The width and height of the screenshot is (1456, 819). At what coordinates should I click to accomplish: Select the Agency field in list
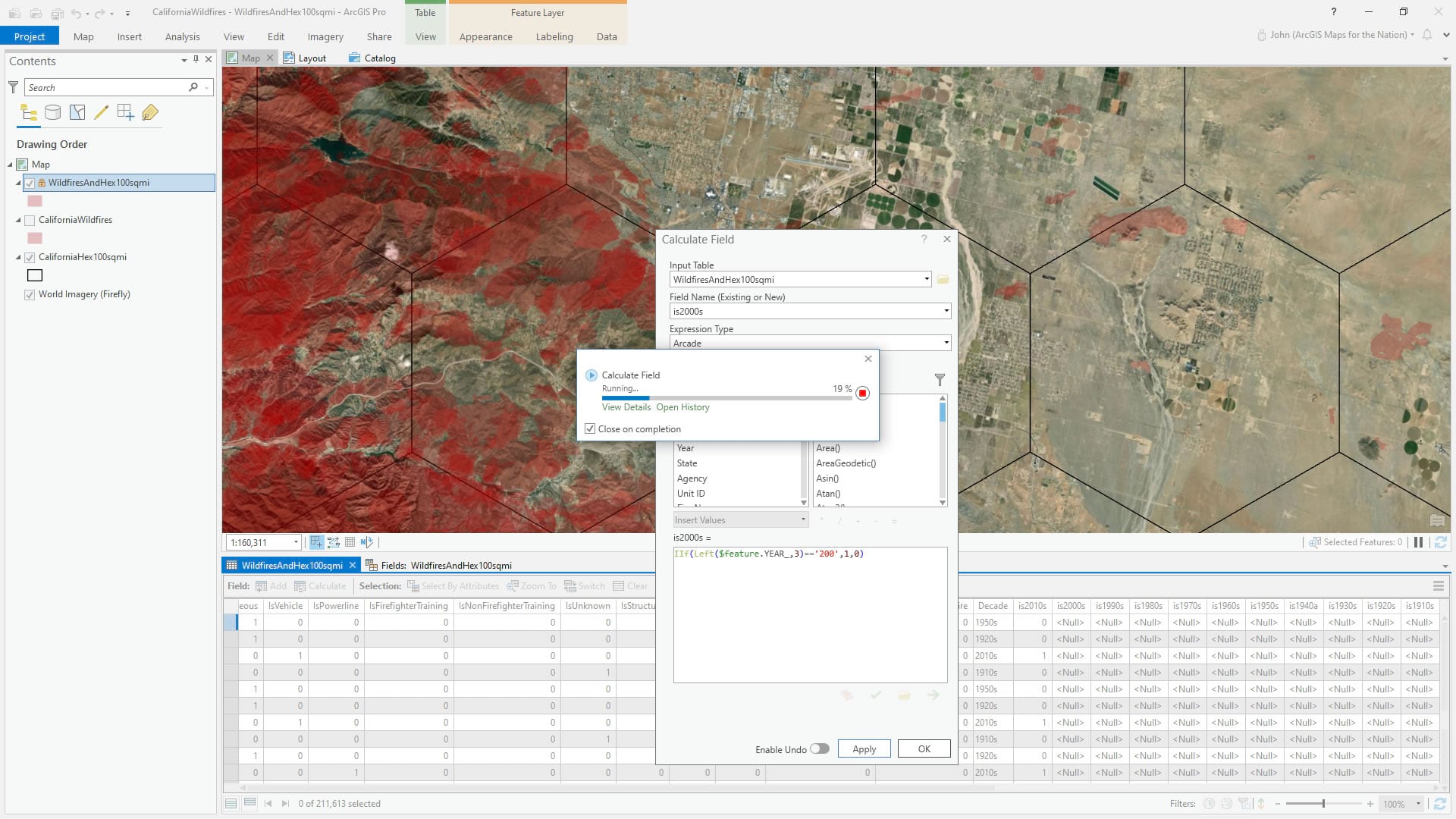(692, 479)
